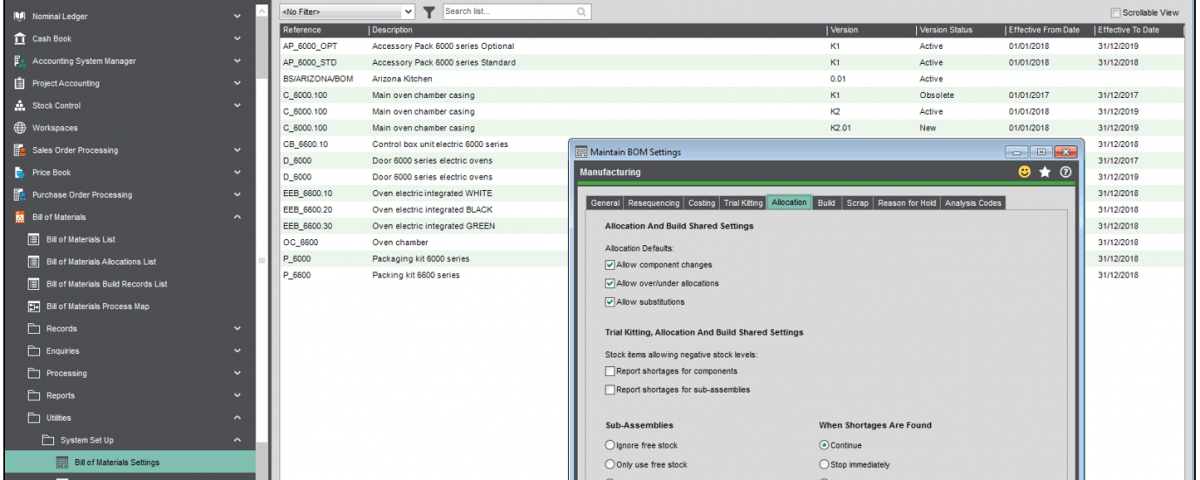This screenshot has width=1200, height=480.
Task: Click into the Search list field
Action: coord(509,12)
